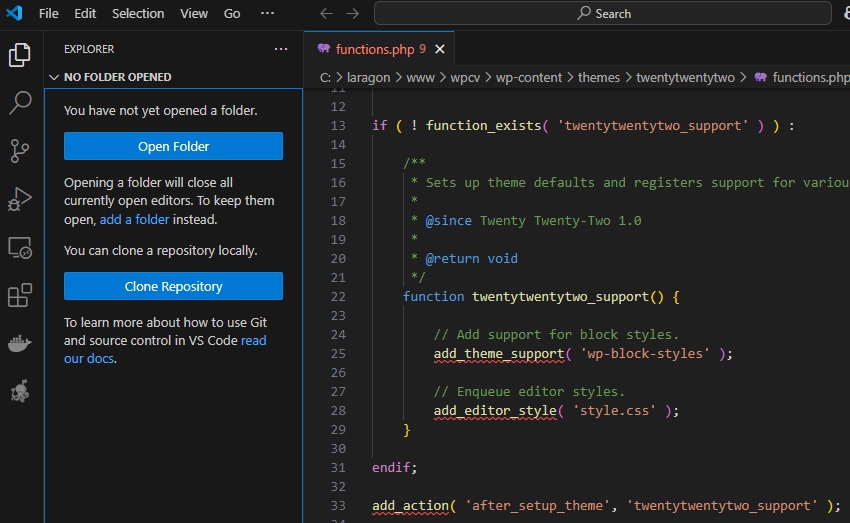Click the 'www' breadcrumb
Image resolution: width=850 pixels, height=523 pixels.
pyautogui.click(x=421, y=78)
